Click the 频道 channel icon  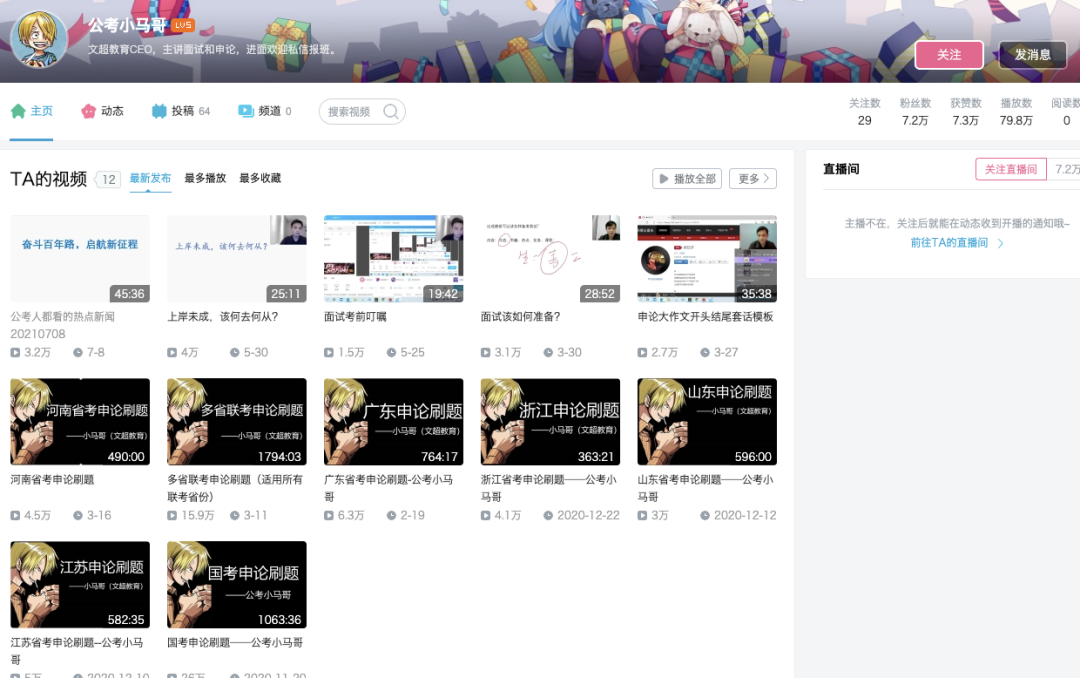tap(246, 111)
